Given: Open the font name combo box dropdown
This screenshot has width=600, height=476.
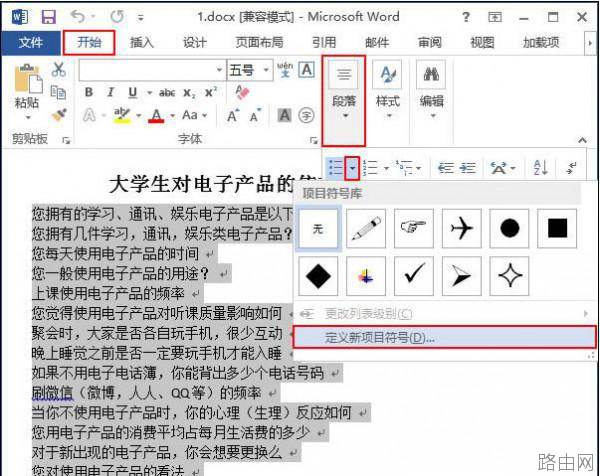Looking at the screenshot, I should click(219, 70).
